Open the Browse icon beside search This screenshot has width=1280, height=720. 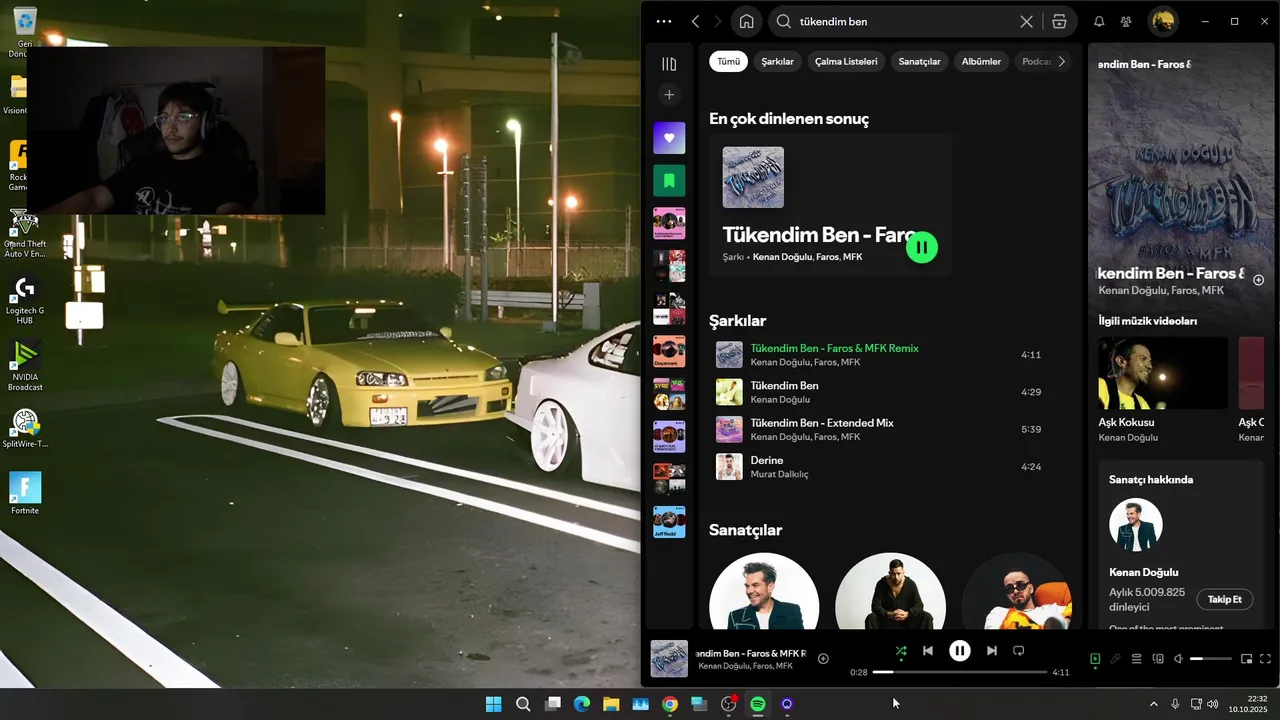1059,21
